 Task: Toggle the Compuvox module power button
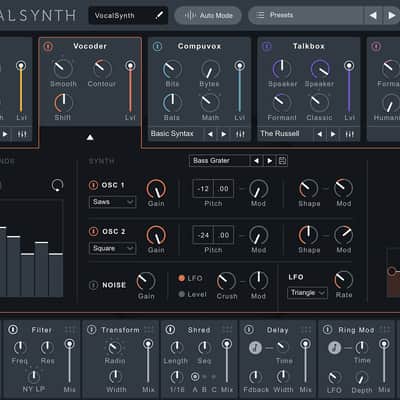[157, 46]
